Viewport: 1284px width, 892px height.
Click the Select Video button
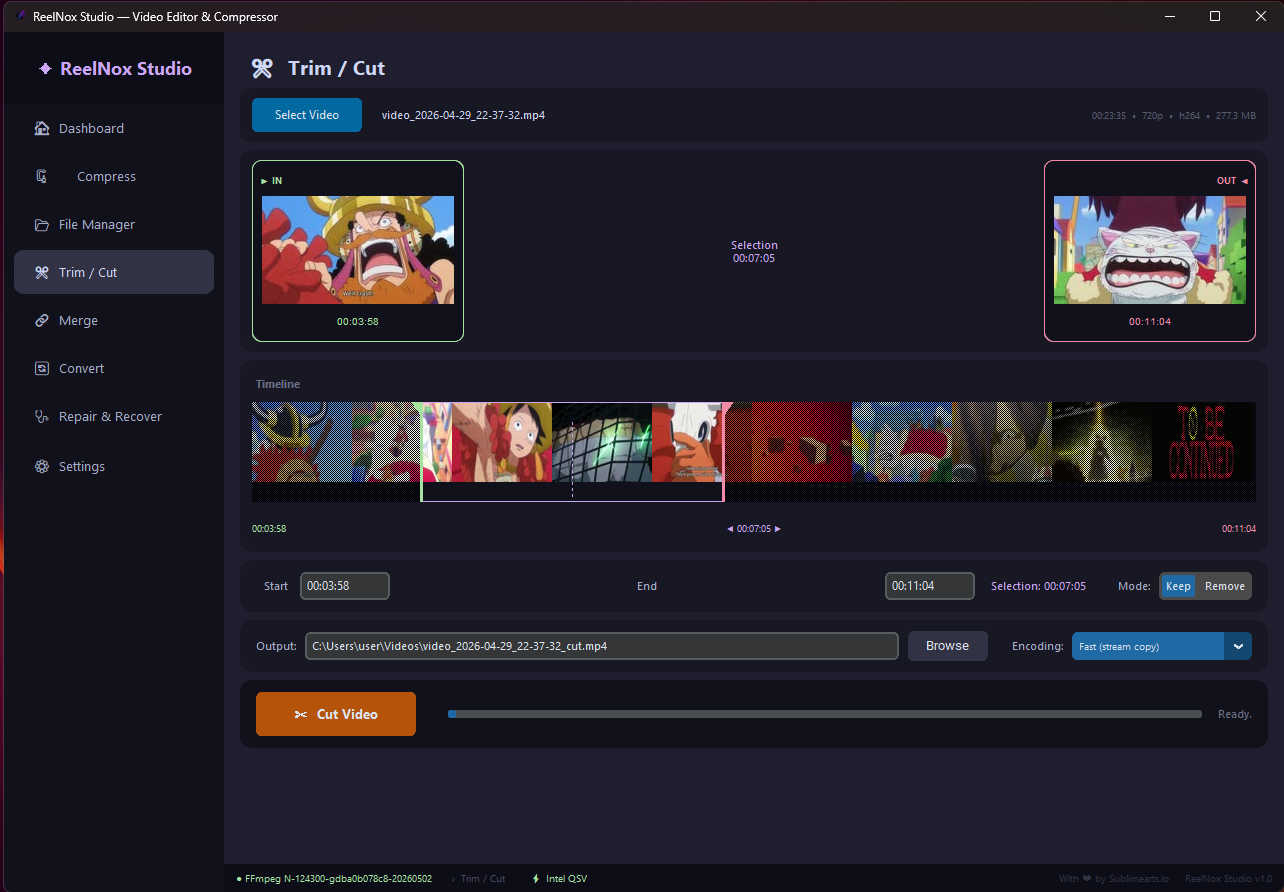click(307, 115)
